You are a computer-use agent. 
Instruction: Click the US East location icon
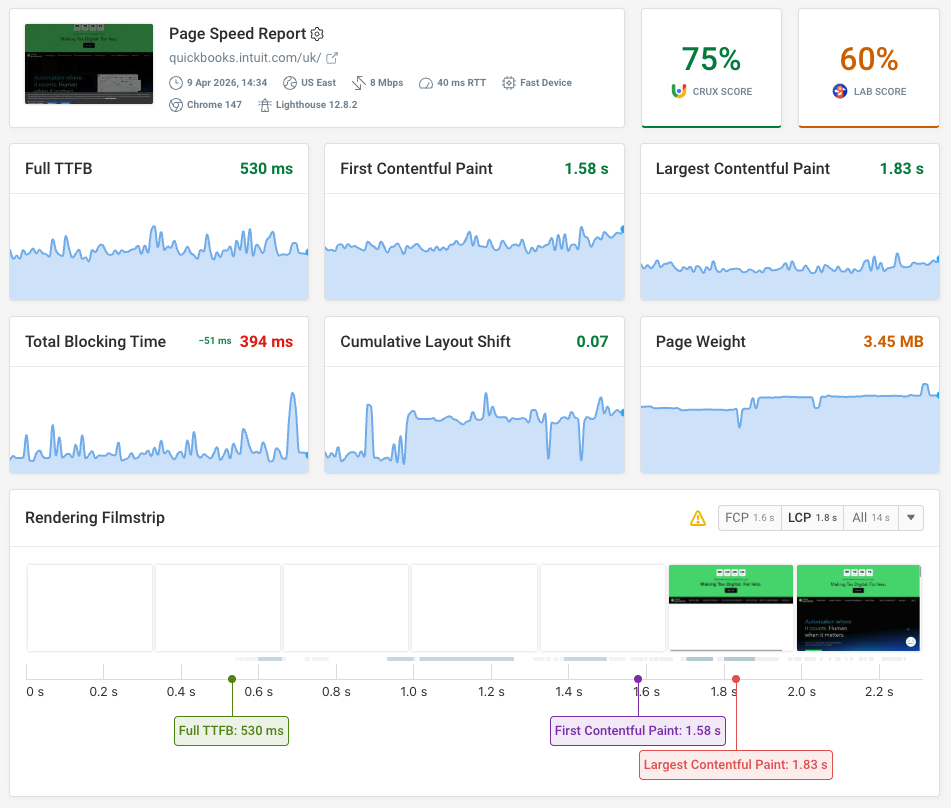click(x=289, y=83)
